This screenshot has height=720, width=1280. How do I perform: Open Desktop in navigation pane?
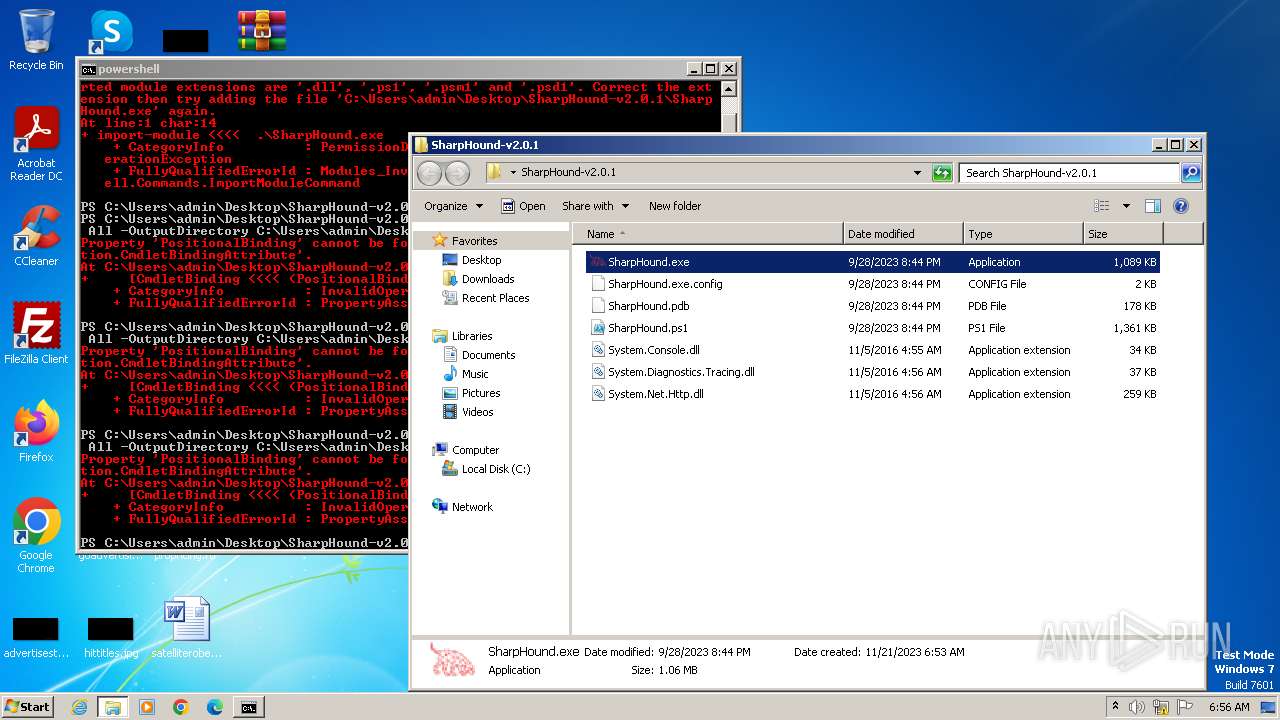click(x=481, y=260)
